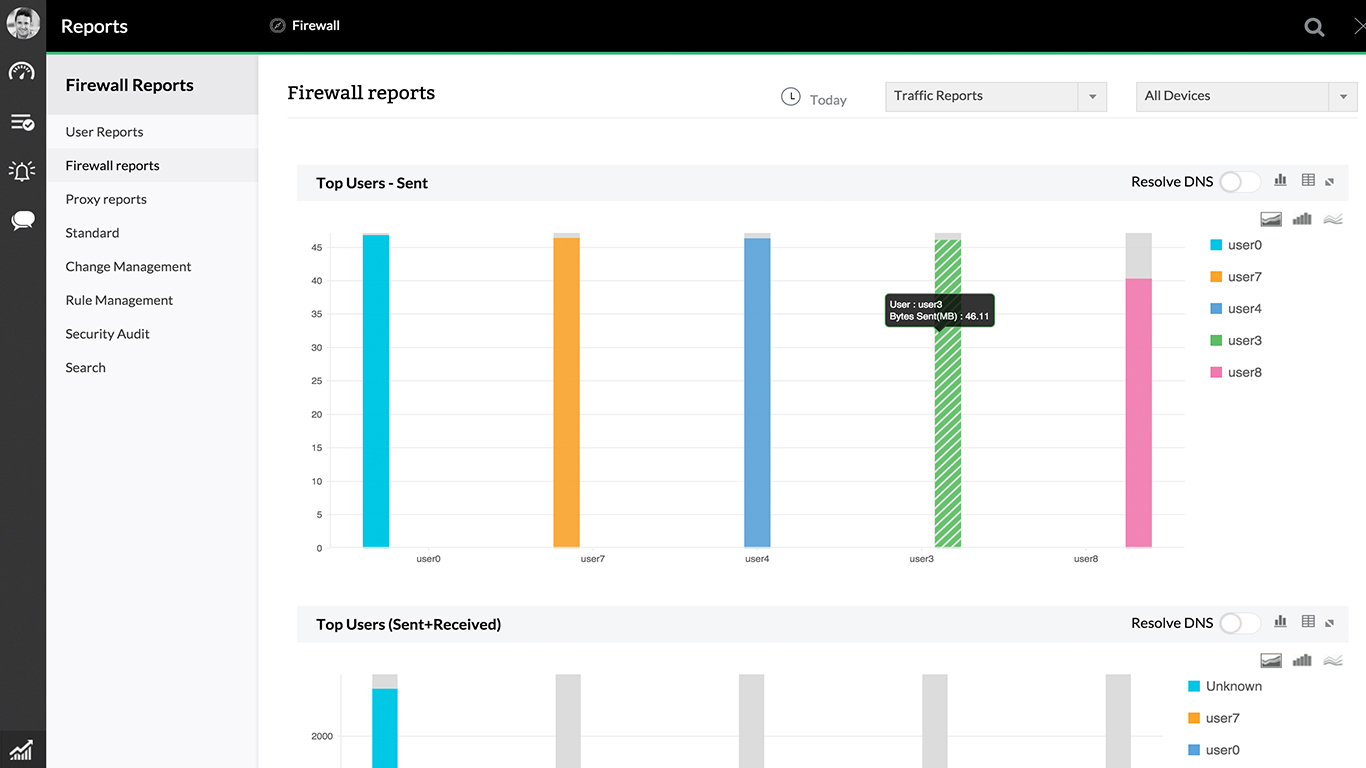
Task: Switch Top Users (Sent+Received) to bar chart view
Action: pyautogui.click(x=1280, y=621)
